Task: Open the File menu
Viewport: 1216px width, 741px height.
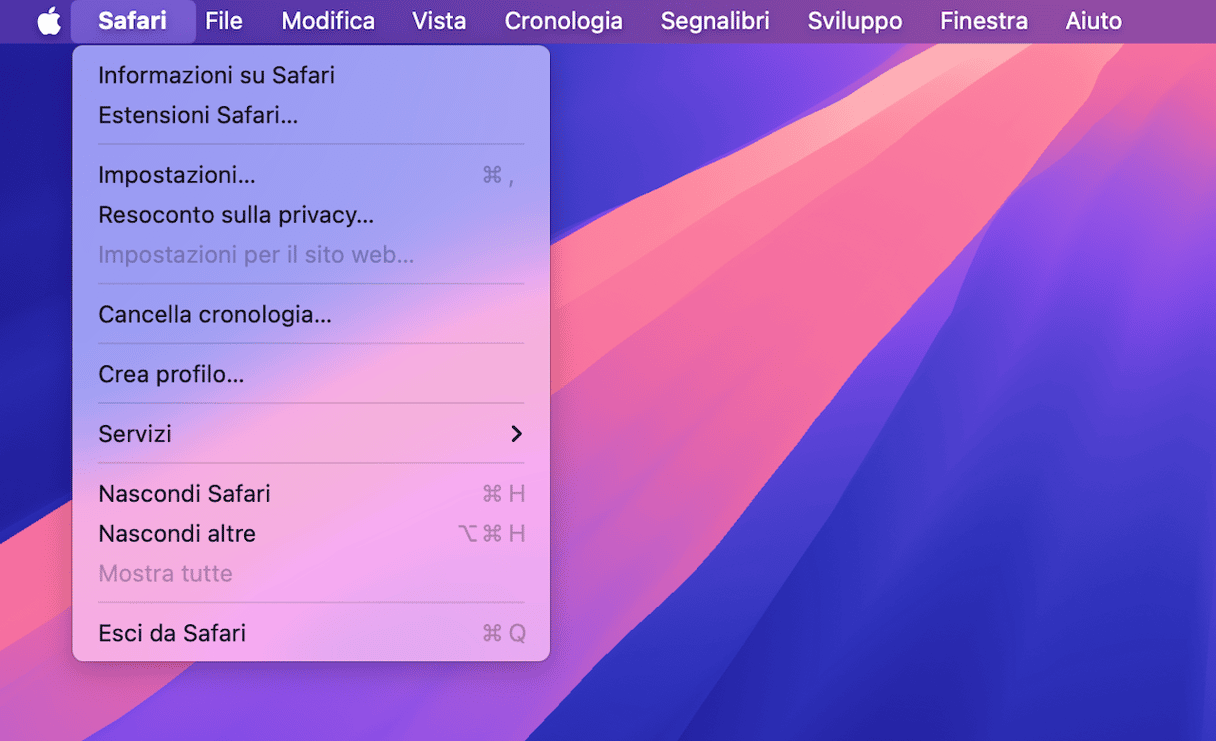Action: tap(224, 21)
